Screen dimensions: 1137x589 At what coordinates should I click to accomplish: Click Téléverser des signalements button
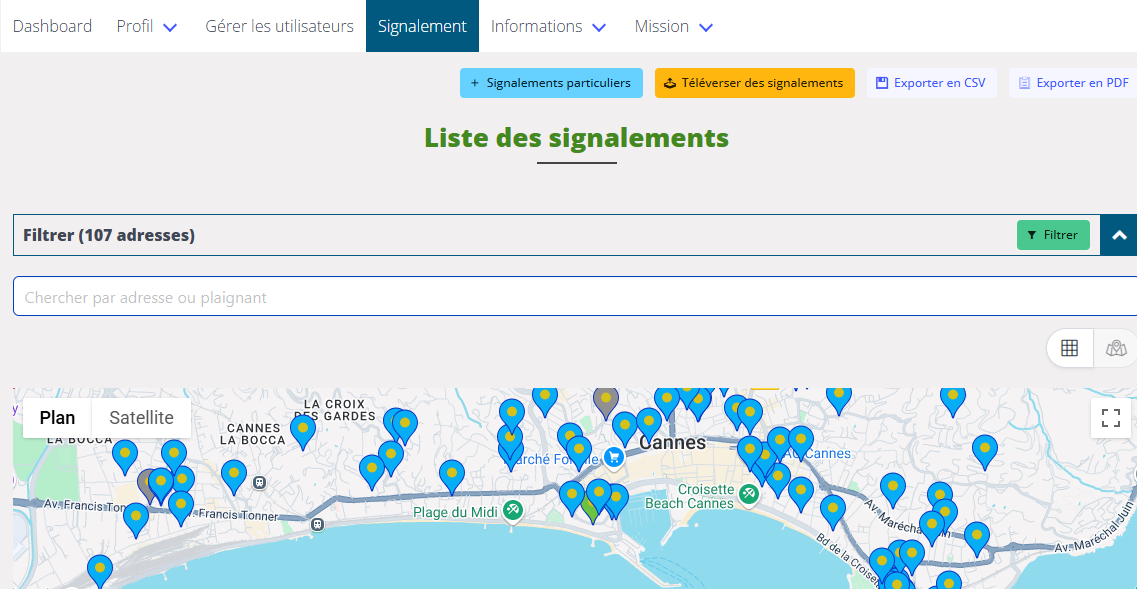tap(754, 83)
